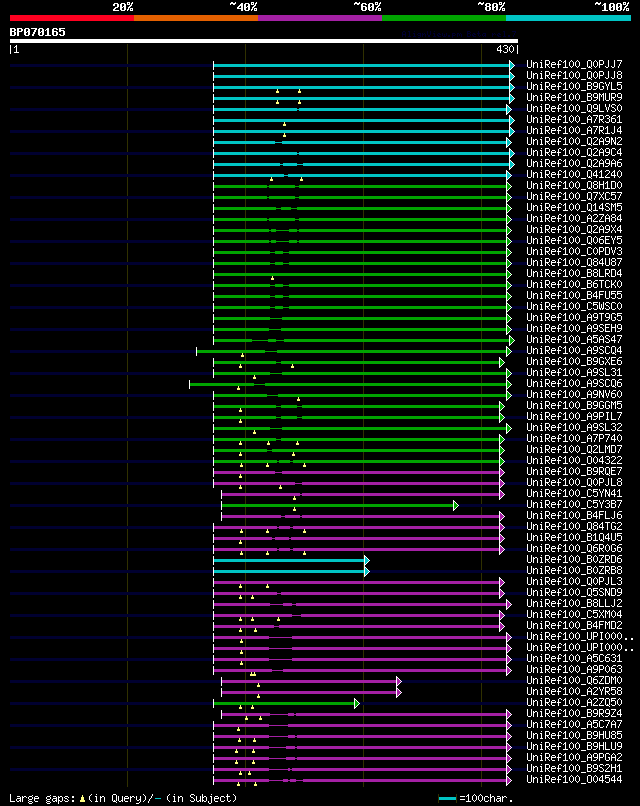Open hit UniRef100_Q0PJJ7
This screenshot has width=640, height=806.
coord(574,65)
